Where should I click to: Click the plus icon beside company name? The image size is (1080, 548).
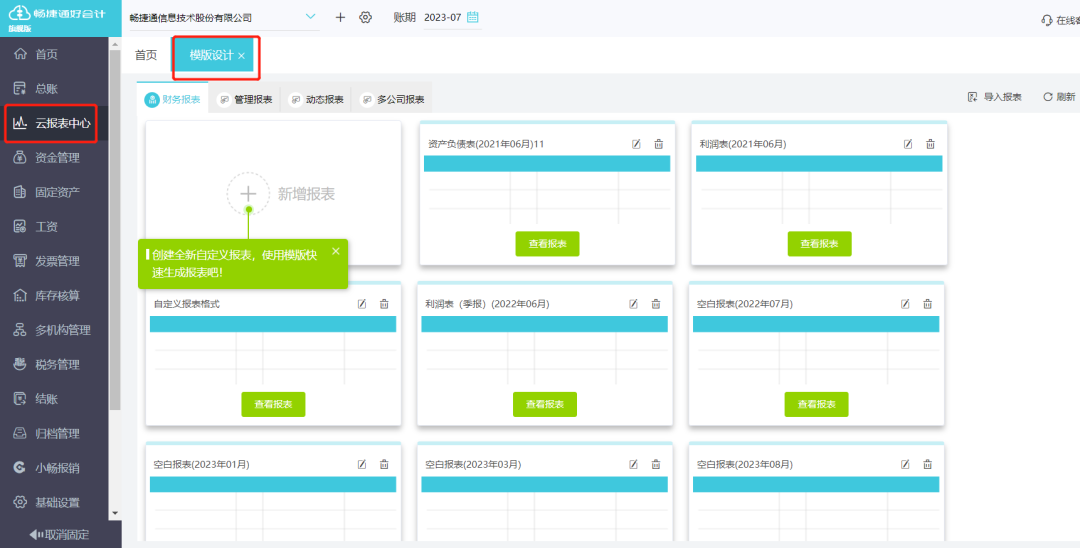coord(340,17)
